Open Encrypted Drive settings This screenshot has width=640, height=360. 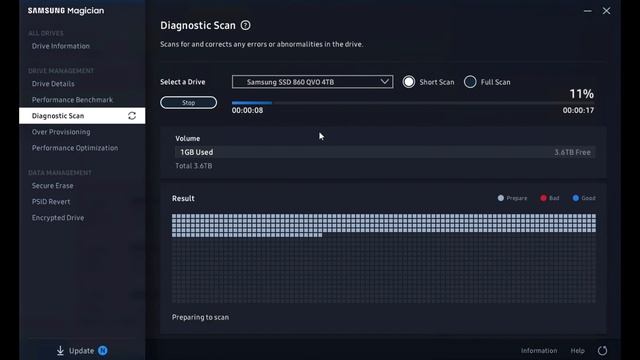(58, 218)
